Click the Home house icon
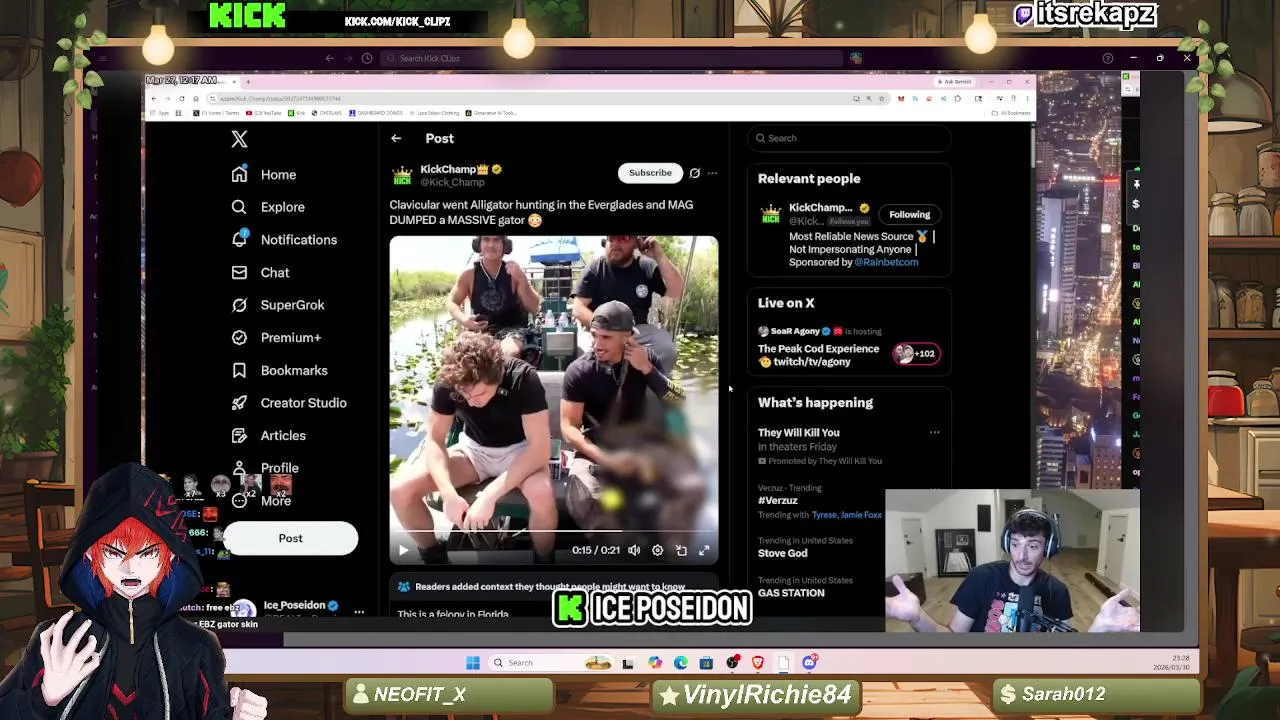 point(239,174)
